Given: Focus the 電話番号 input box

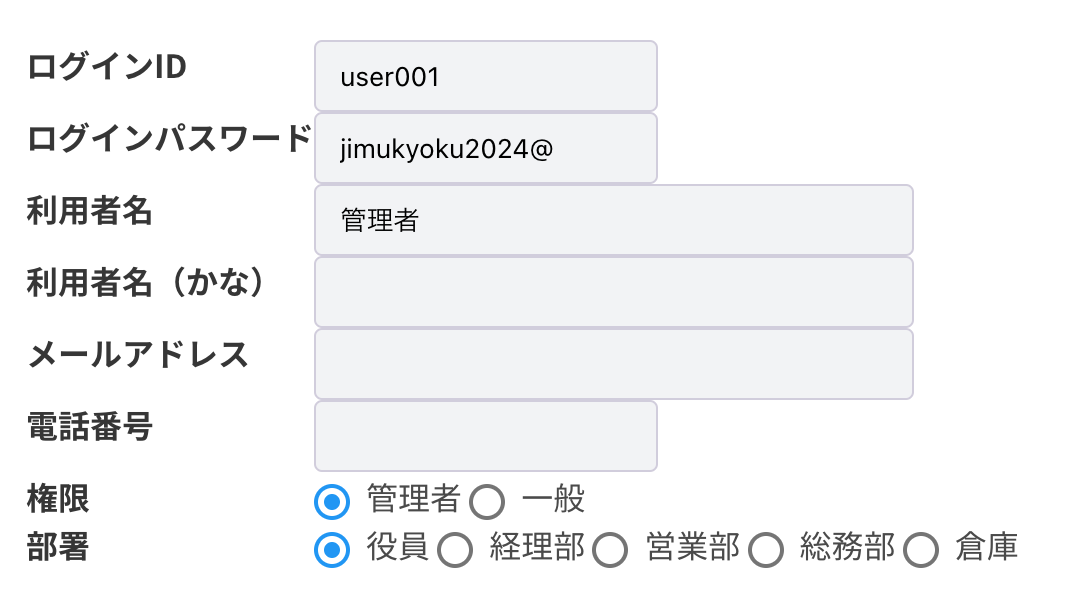Looking at the screenshot, I should [485, 436].
